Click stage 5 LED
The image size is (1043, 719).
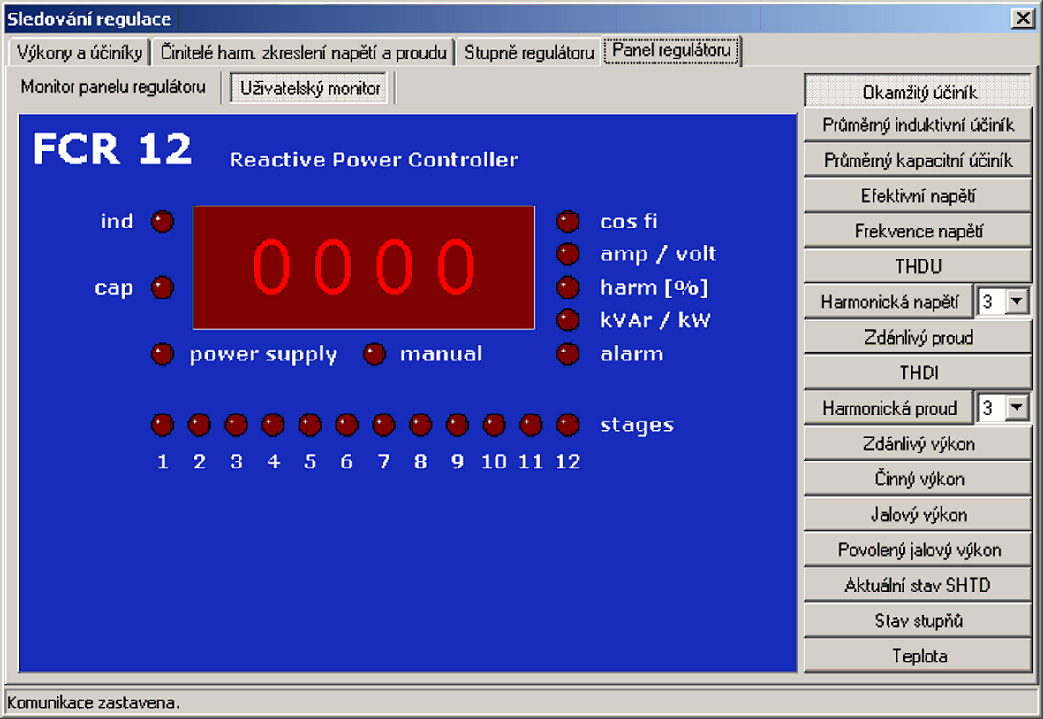tap(310, 424)
